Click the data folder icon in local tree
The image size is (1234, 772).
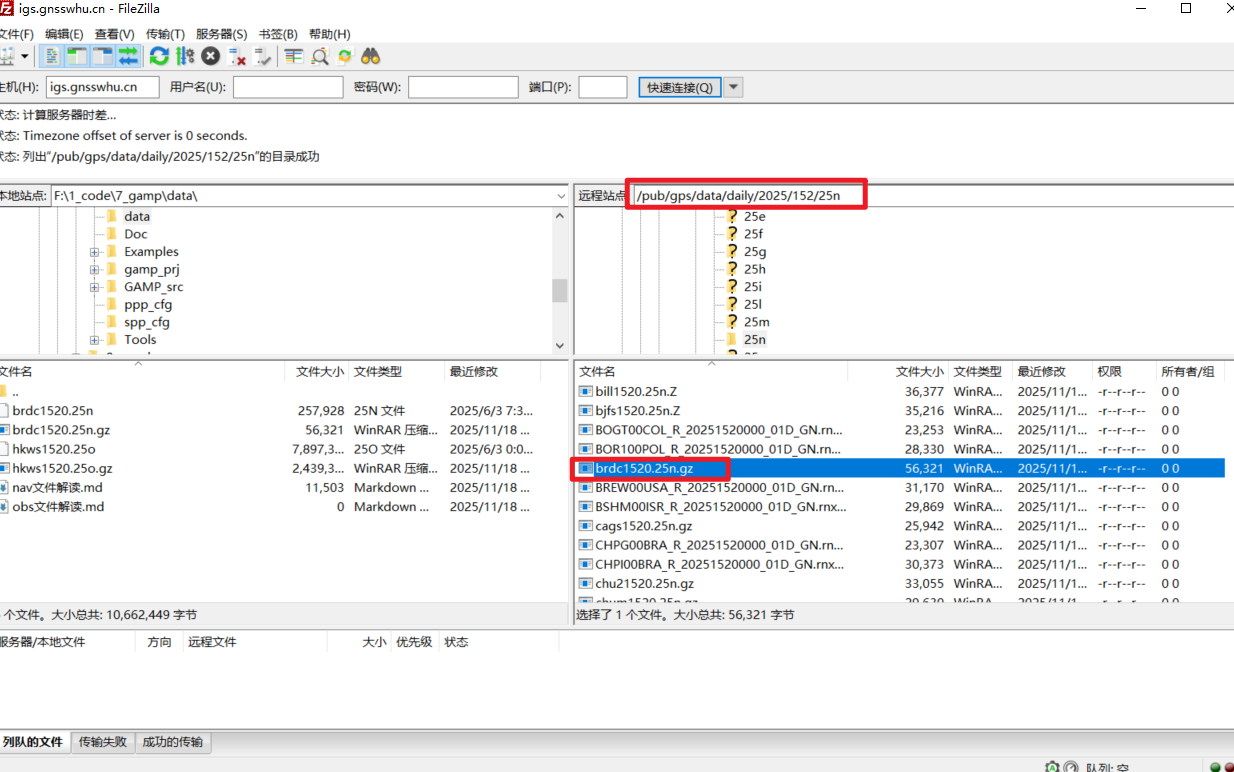[112, 216]
